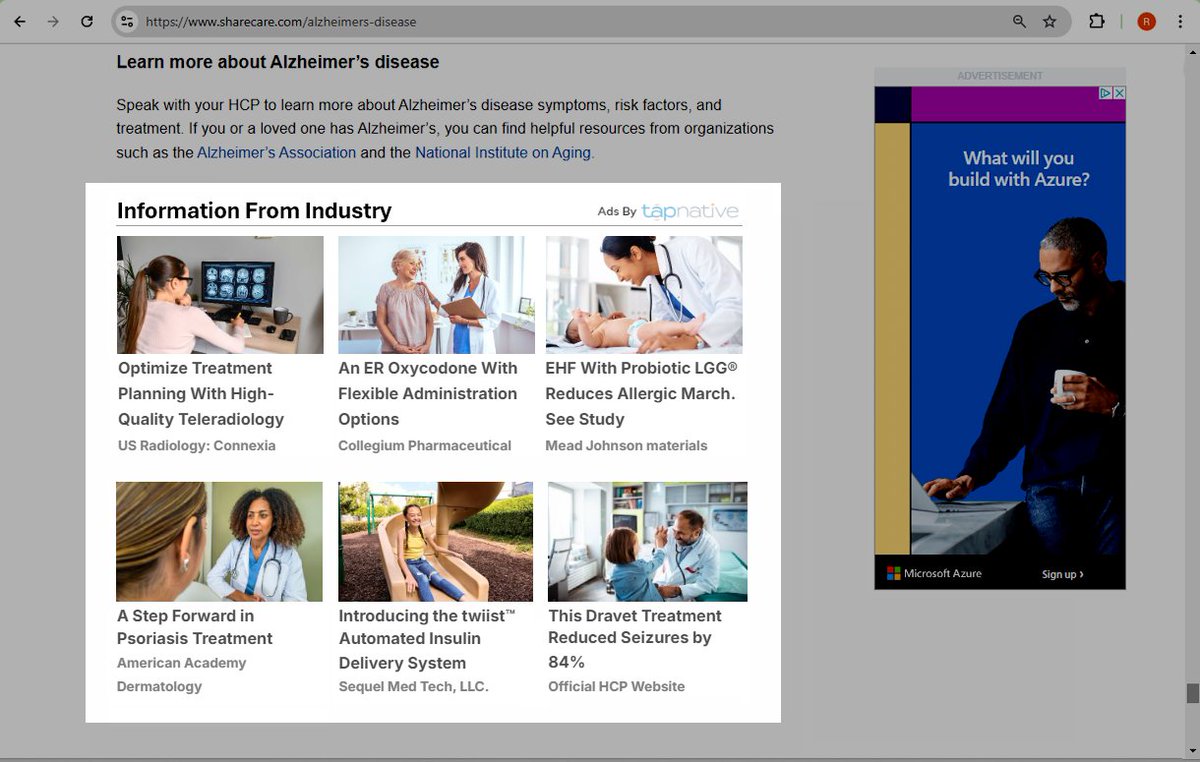Open the National Institute on Aging link
1200x762 pixels.
[x=504, y=153]
